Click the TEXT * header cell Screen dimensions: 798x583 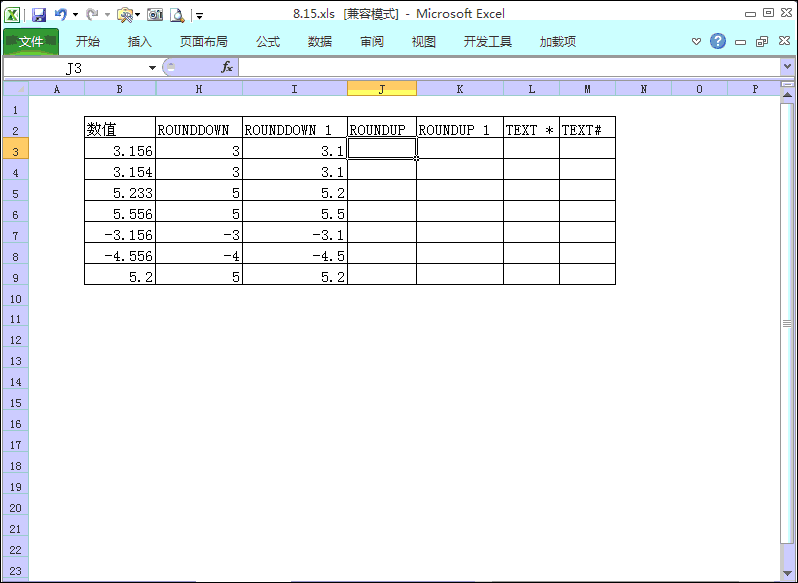pyautogui.click(x=531, y=128)
